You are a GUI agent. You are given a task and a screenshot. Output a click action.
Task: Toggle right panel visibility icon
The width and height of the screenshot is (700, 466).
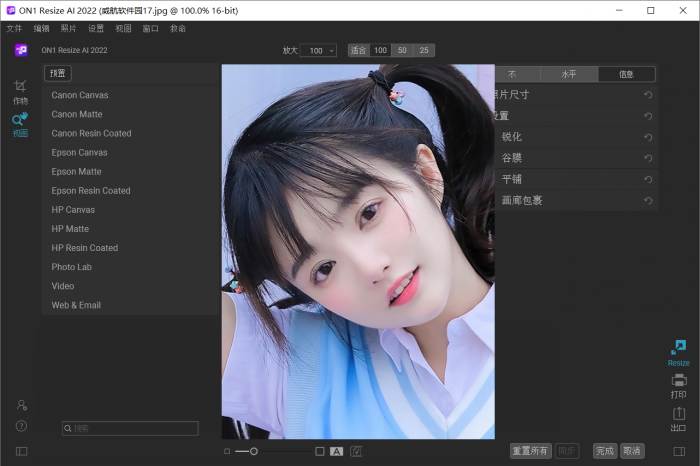click(x=679, y=452)
